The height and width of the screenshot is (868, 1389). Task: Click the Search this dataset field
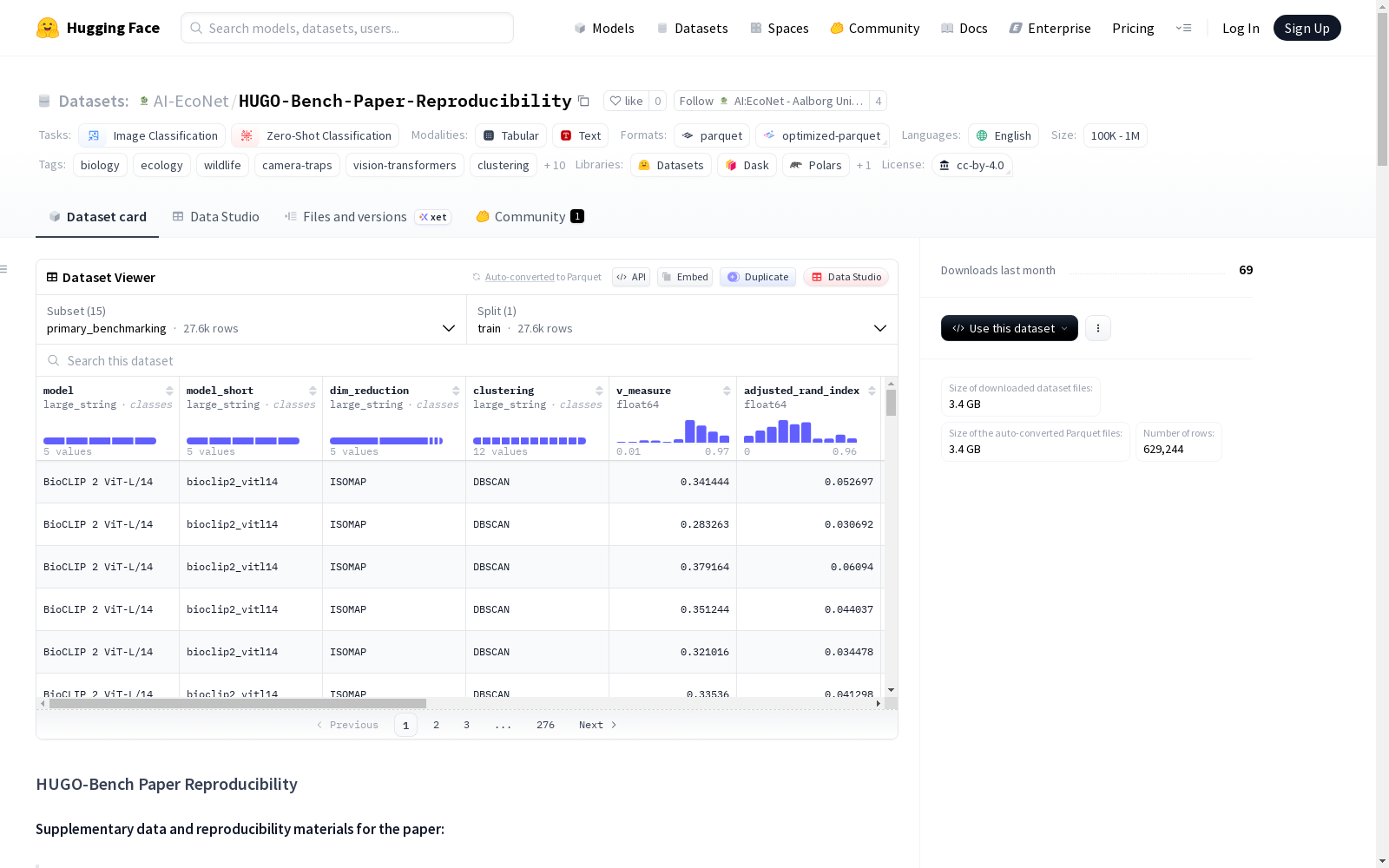tap(467, 360)
